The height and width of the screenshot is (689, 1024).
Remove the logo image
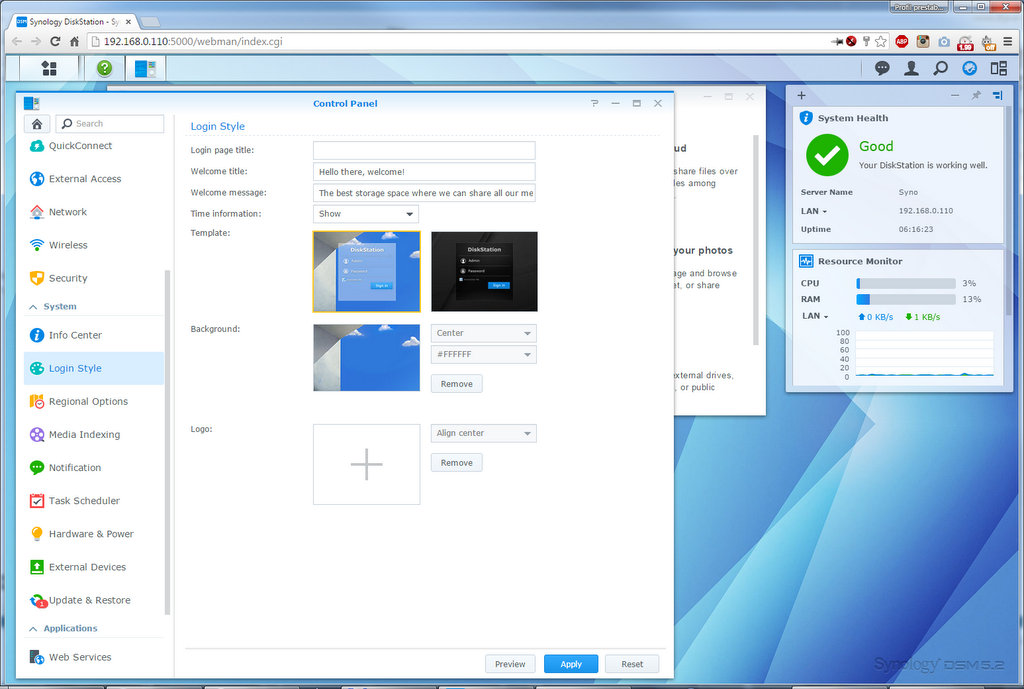point(456,463)
